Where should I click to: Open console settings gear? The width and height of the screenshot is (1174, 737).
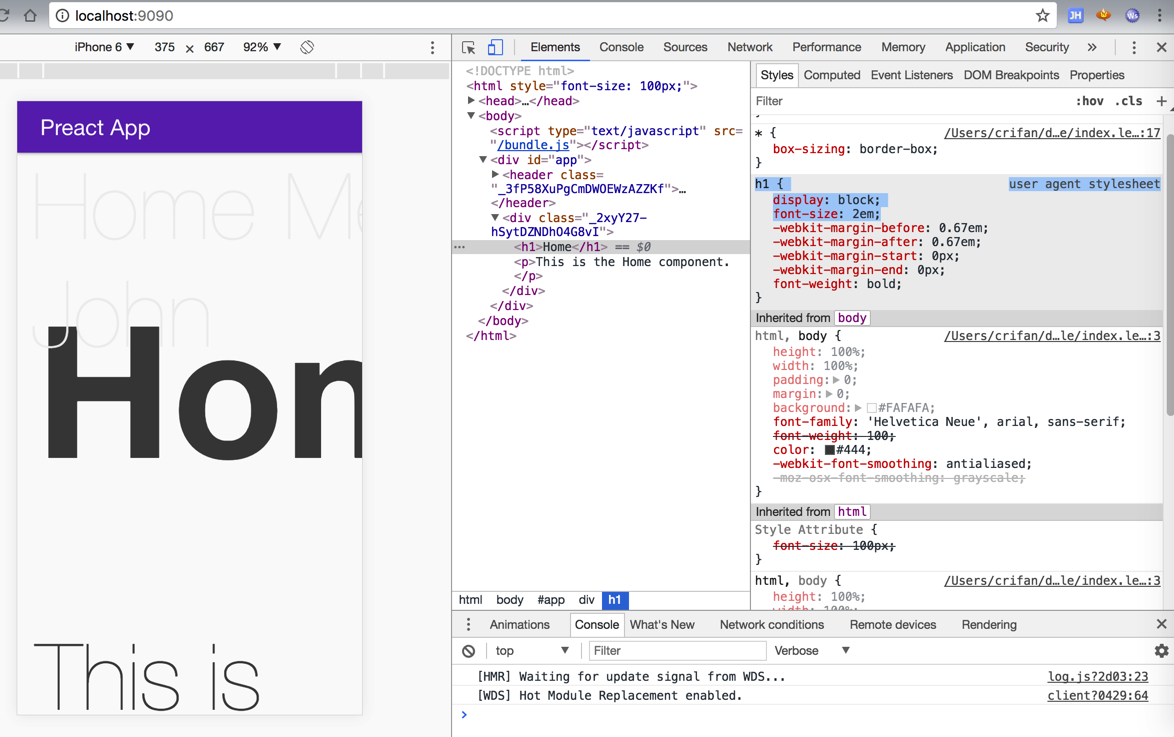pyautogui.click(x=1161, y=651)
